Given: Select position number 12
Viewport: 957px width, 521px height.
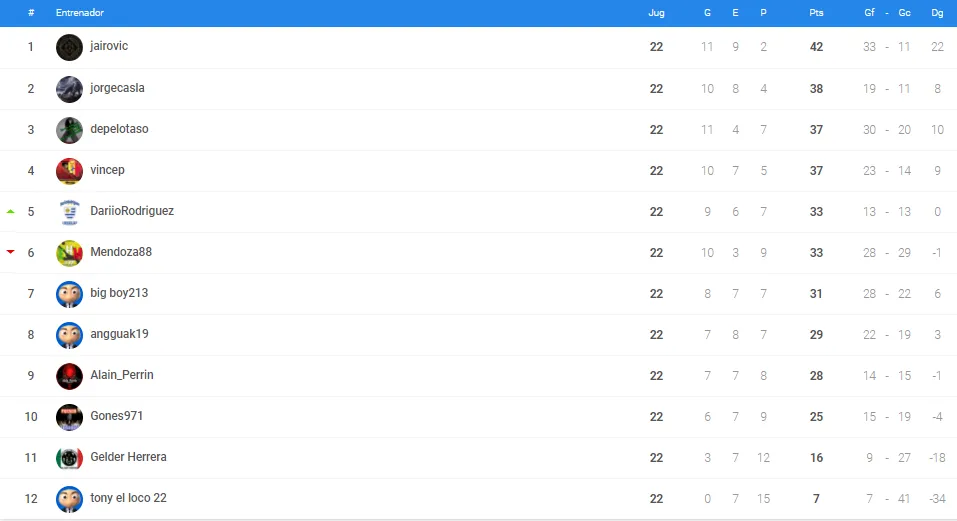Looking at the screenshot, I should tap(31, 499).
